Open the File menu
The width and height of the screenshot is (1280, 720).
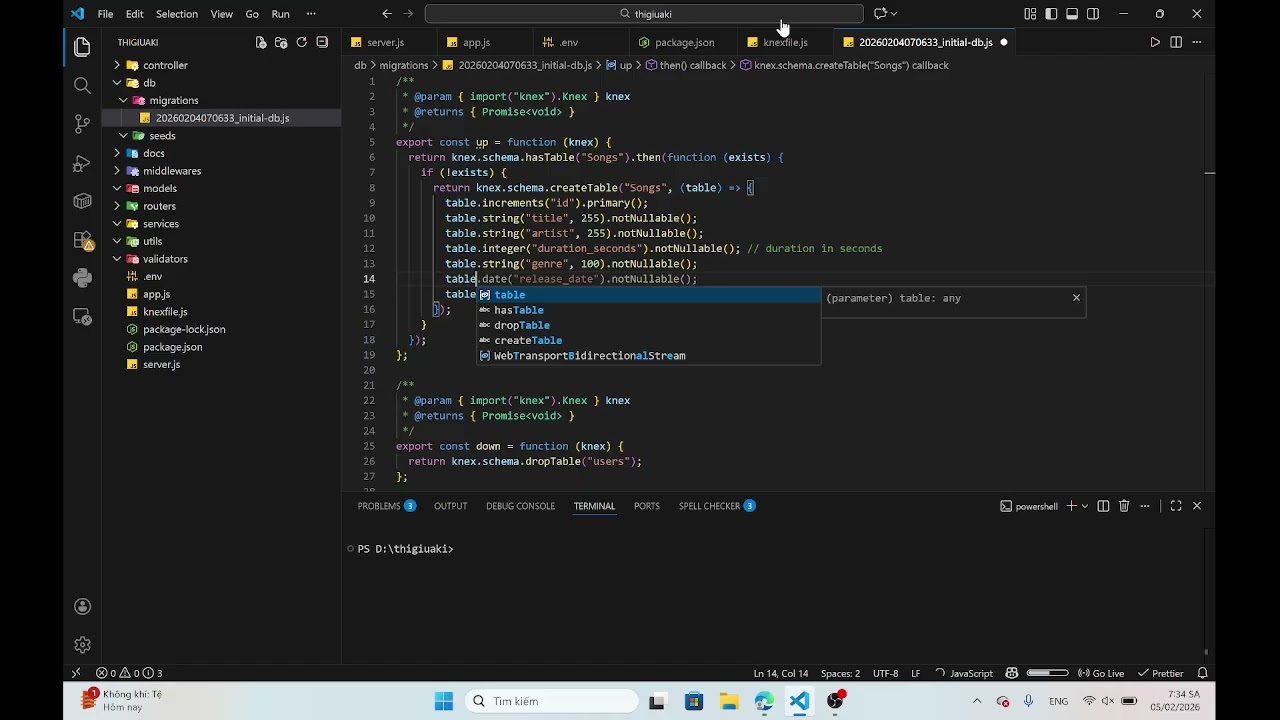pos(105,14)
